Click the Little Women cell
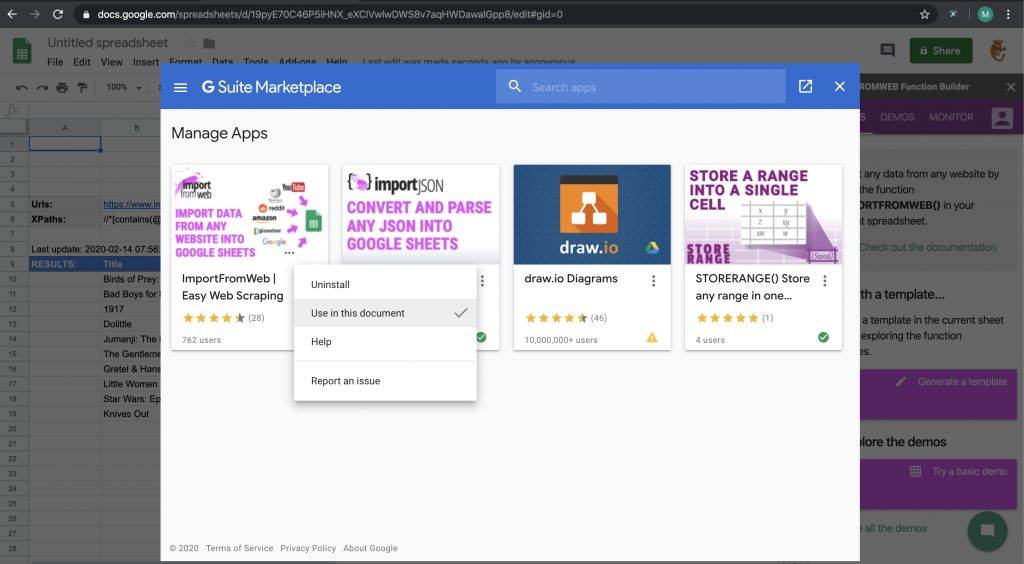 tap(130, 384)
